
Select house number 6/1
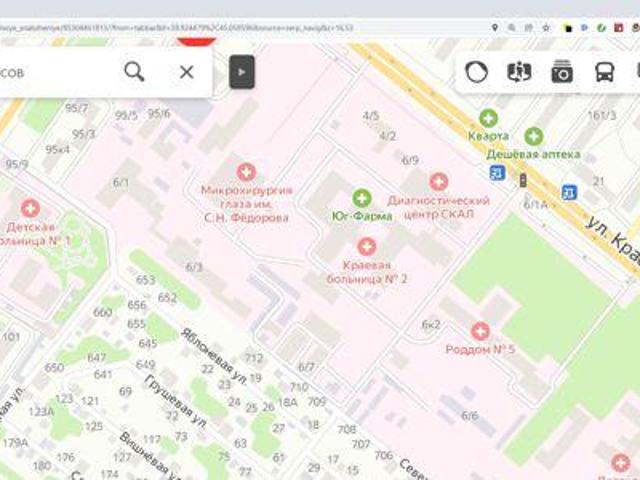coord(121,182)
